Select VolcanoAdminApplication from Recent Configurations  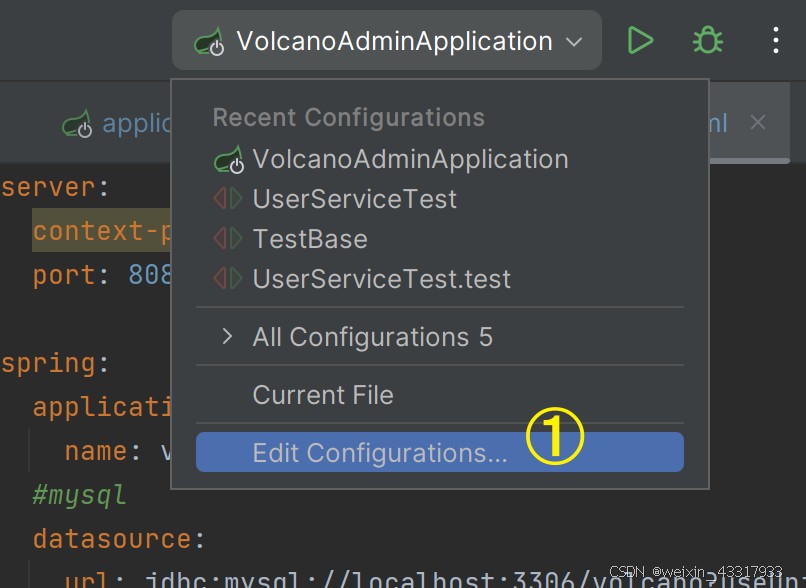[410, 159]
